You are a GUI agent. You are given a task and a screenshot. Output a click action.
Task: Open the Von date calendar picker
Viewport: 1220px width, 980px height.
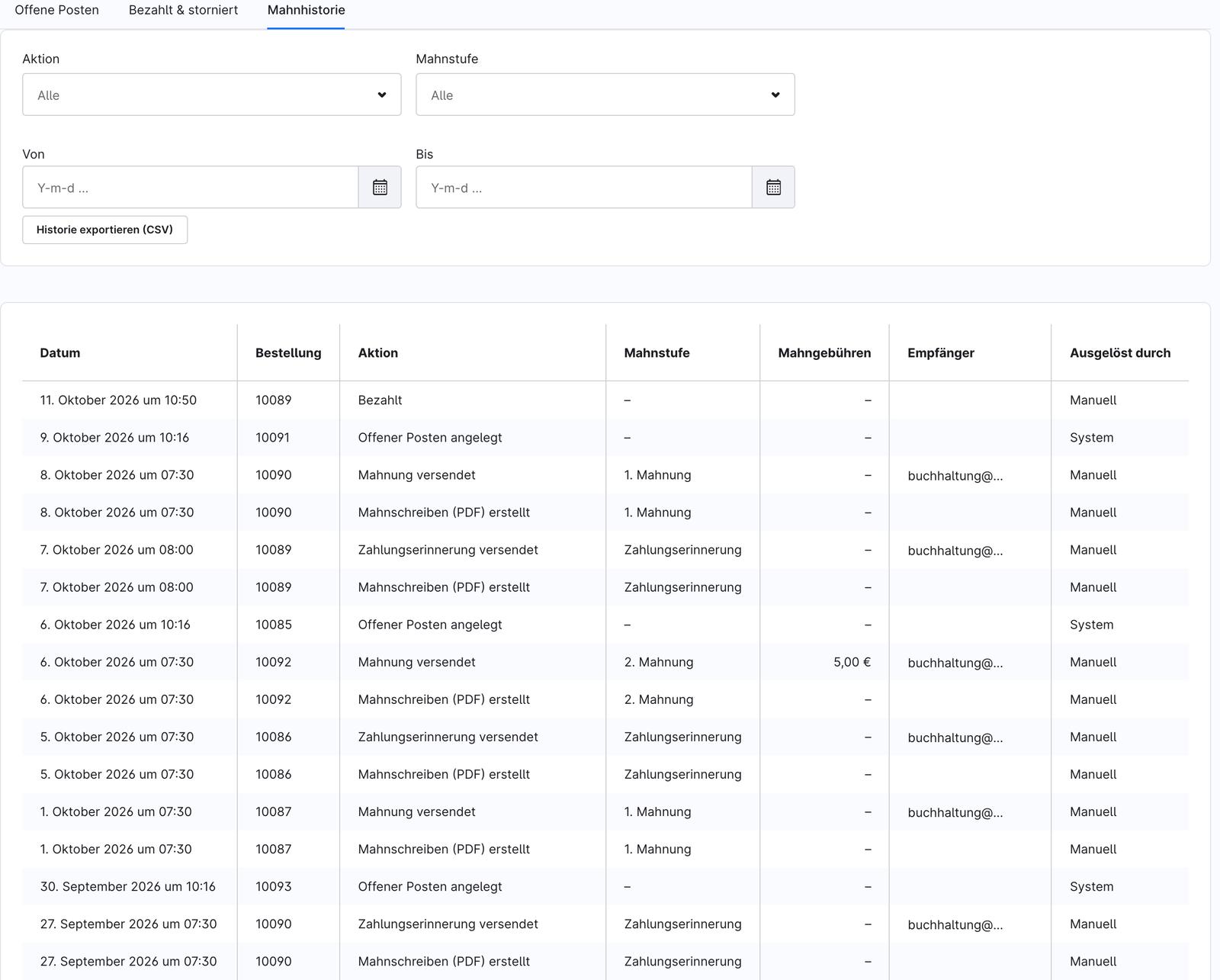(x=380, y=187)
